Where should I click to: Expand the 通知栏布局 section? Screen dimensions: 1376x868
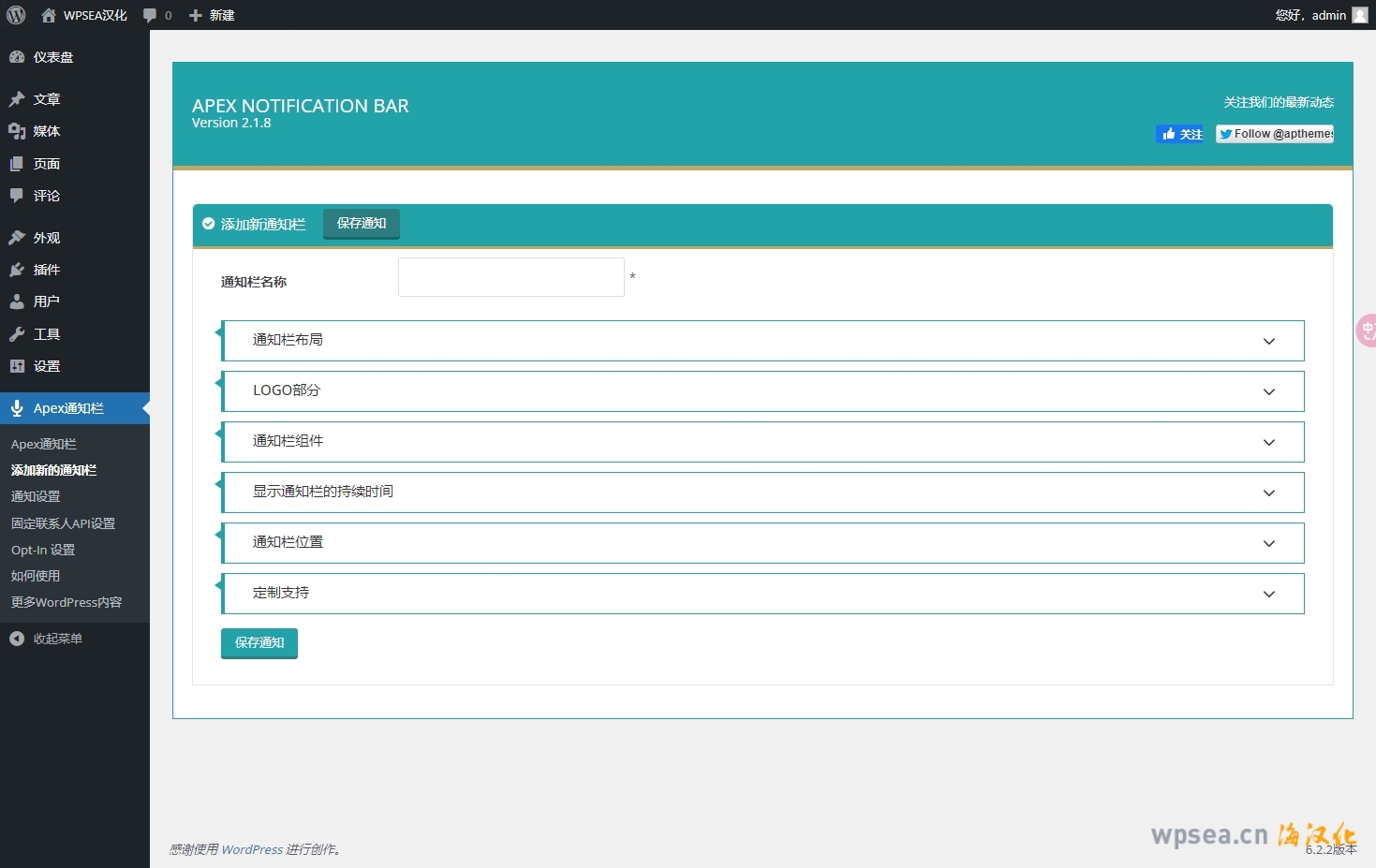coord(1268,341)
